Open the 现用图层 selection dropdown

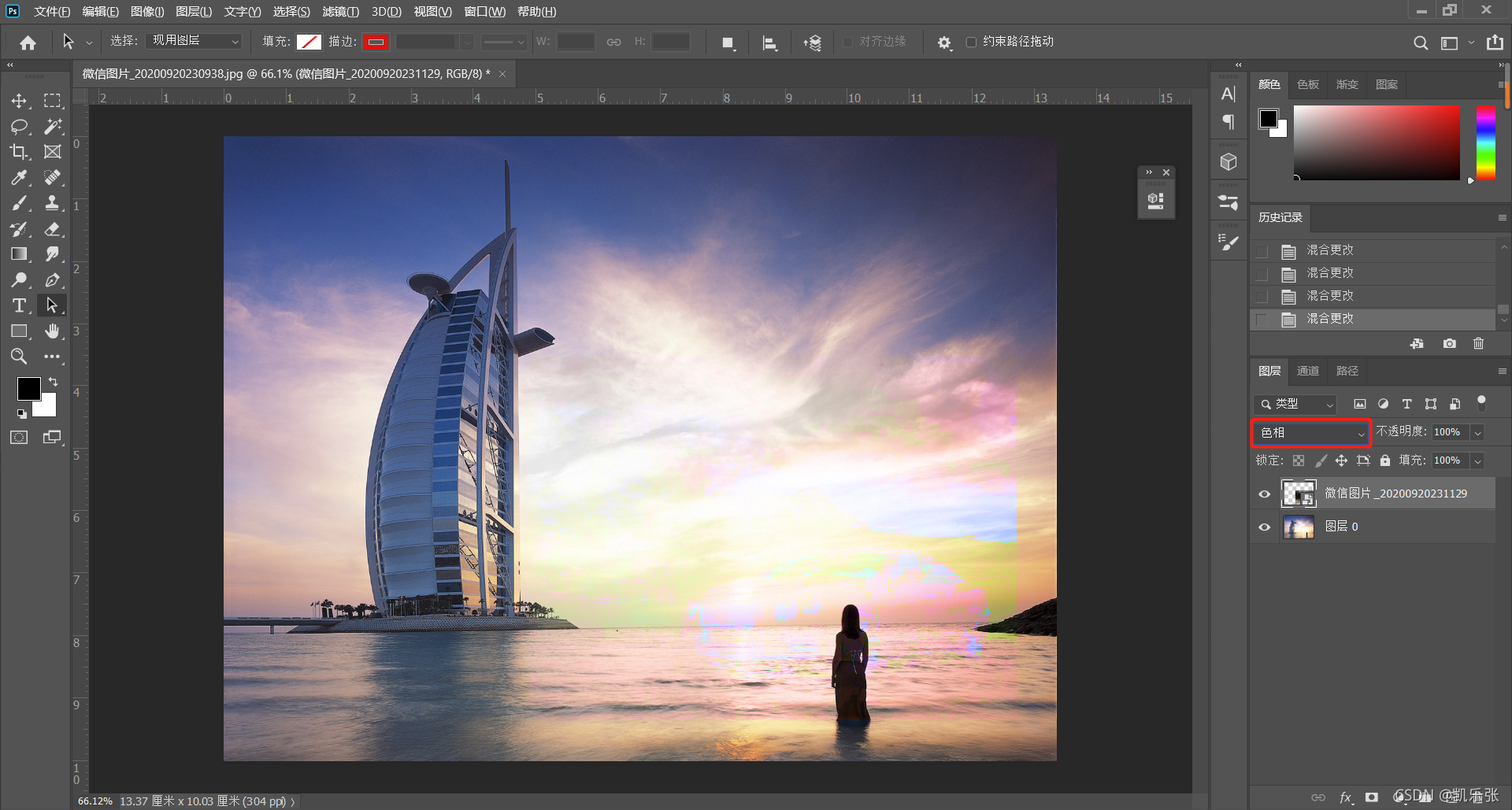click(x=194, y=41)
